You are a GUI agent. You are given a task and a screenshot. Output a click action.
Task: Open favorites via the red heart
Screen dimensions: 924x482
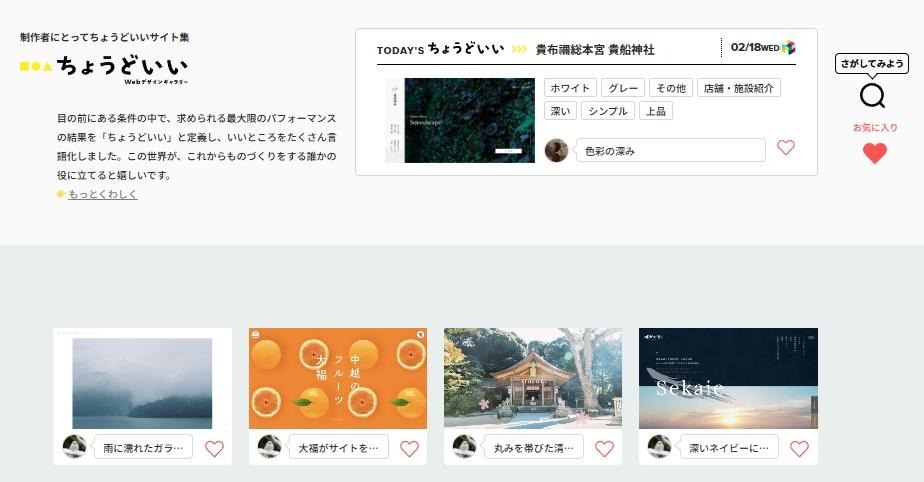(x=874, y=153)
